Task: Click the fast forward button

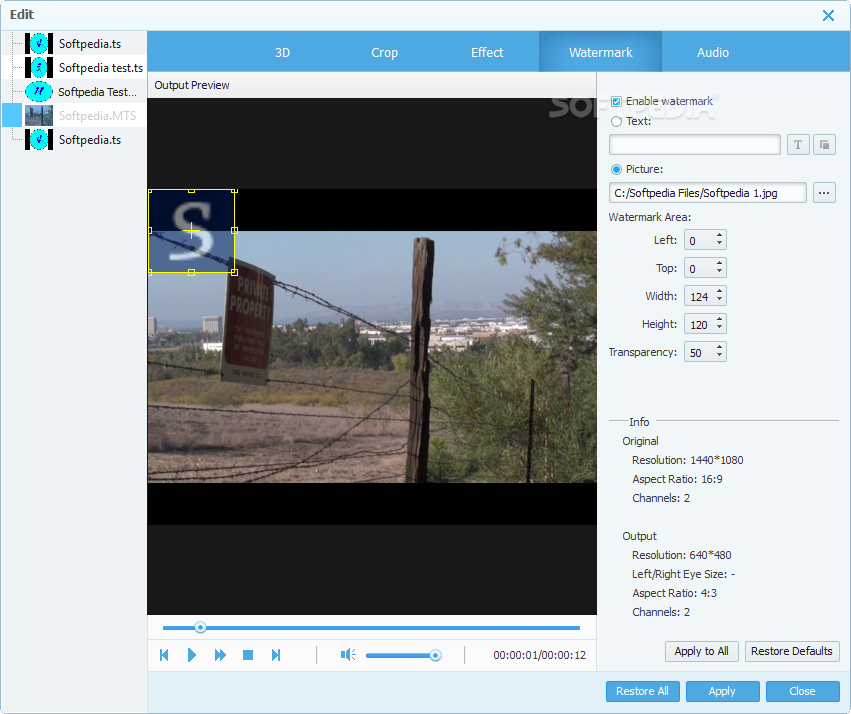Action: (x=220, y=655)
